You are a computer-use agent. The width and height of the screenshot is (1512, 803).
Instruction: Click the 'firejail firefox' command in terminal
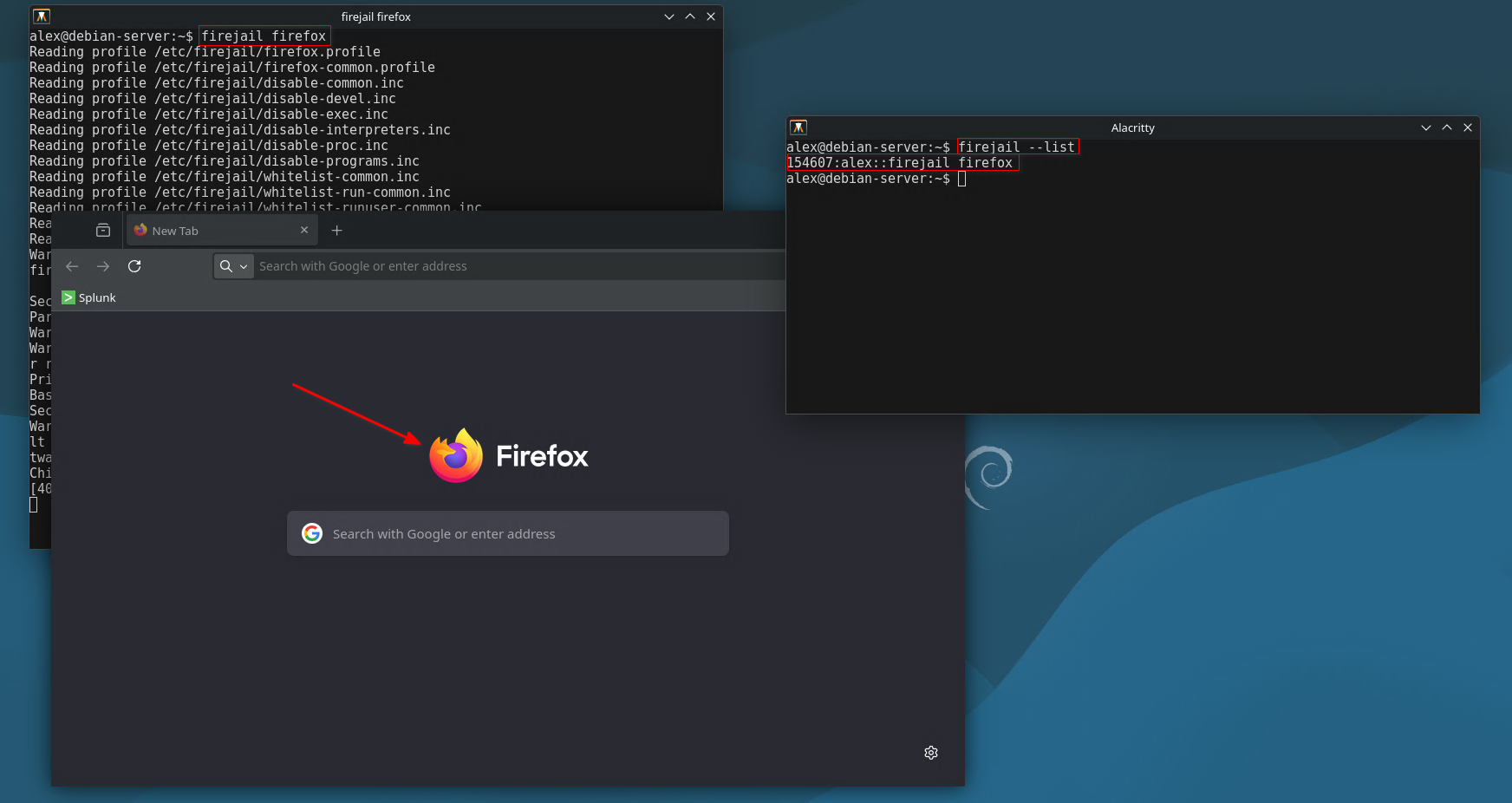point(264,36)
